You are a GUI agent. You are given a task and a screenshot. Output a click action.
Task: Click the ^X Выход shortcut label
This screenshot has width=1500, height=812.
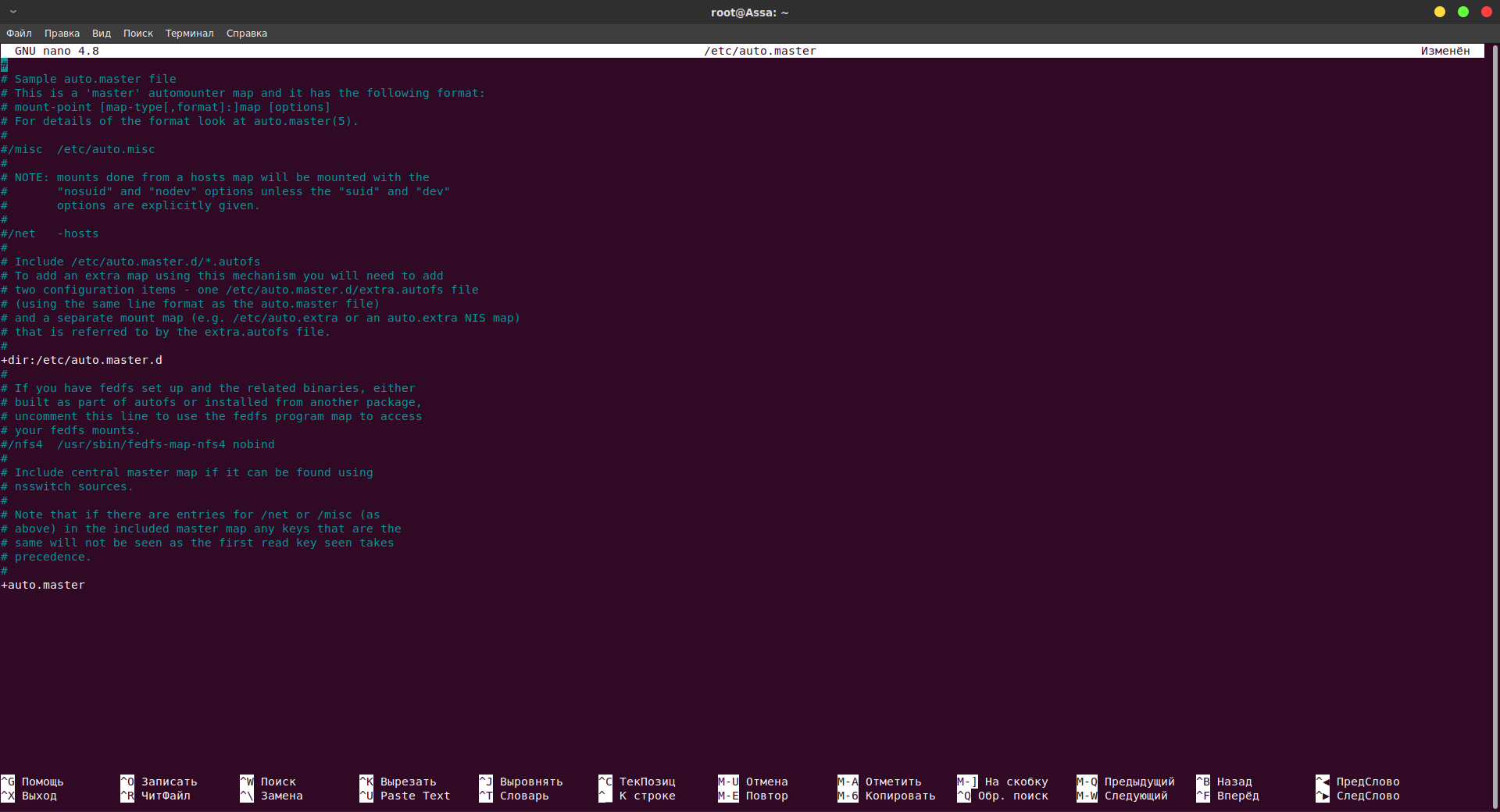[30, 796]
